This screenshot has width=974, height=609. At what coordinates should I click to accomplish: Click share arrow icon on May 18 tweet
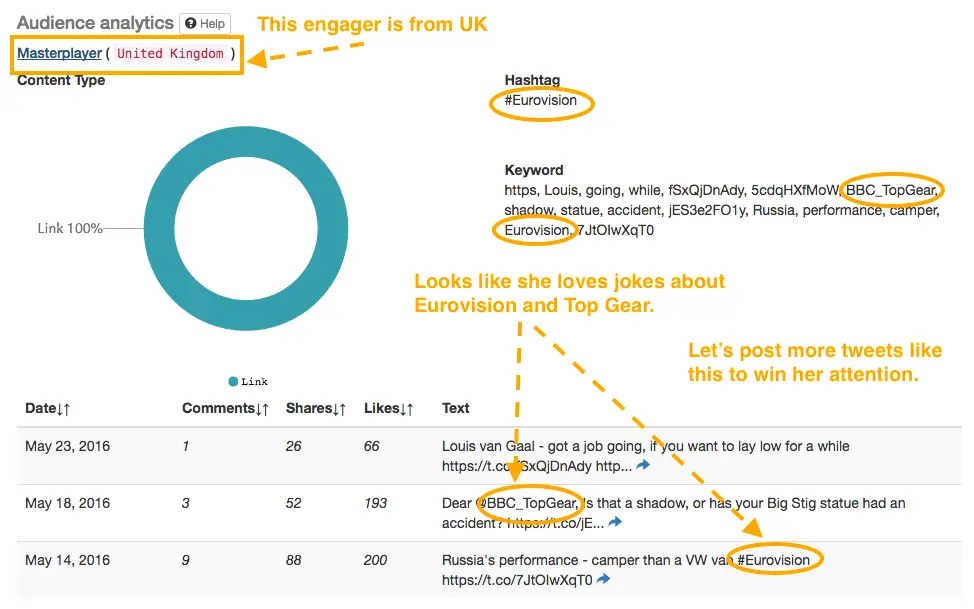click(x=615, y=522)
